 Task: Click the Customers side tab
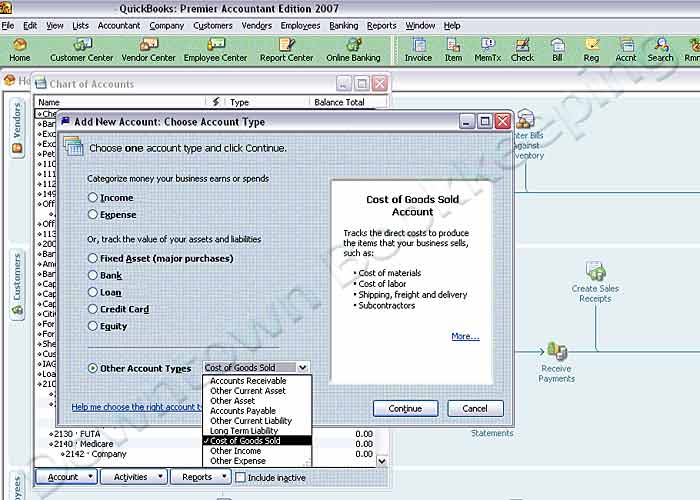[17, 284]
